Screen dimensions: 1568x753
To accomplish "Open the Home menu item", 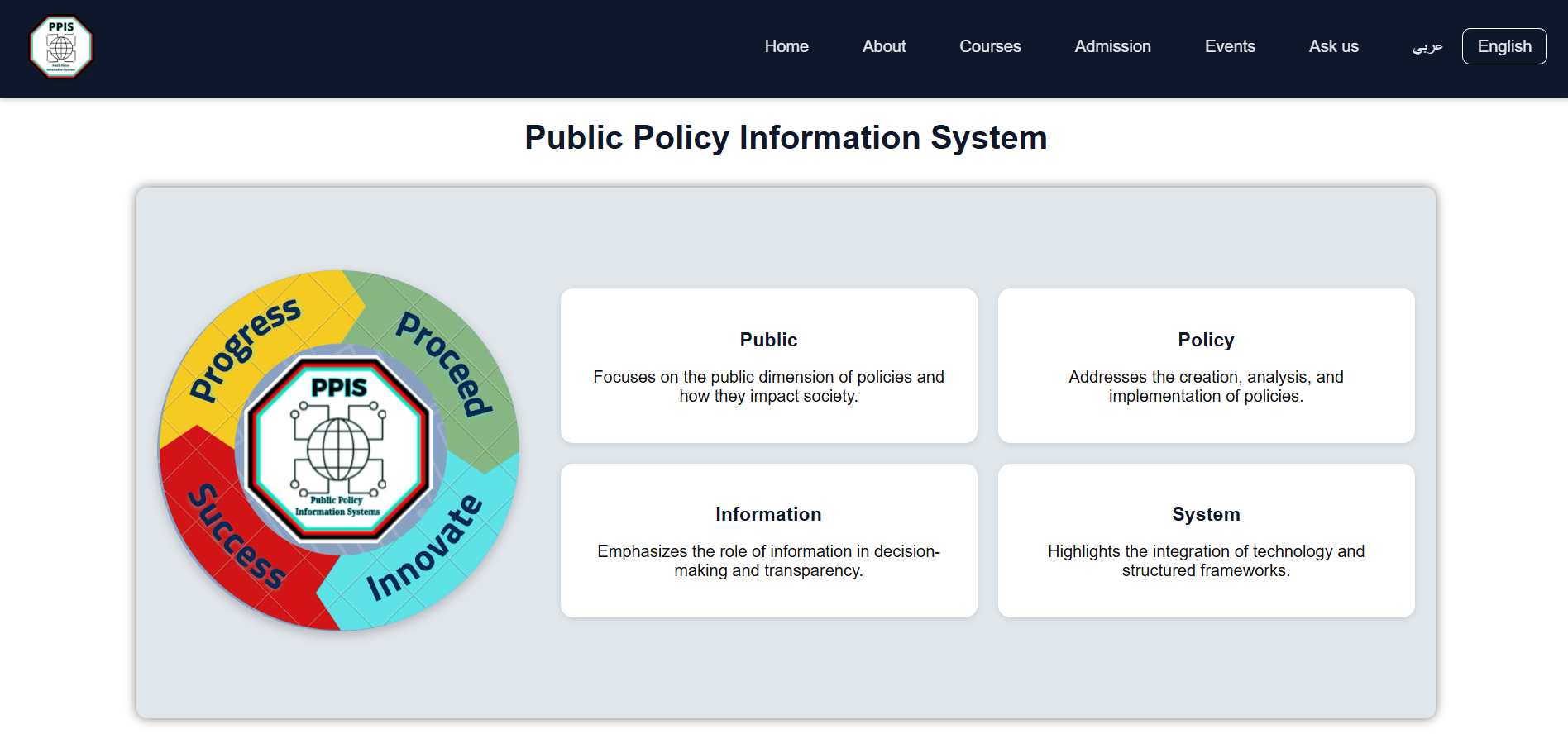I will (x=786, y=46).
